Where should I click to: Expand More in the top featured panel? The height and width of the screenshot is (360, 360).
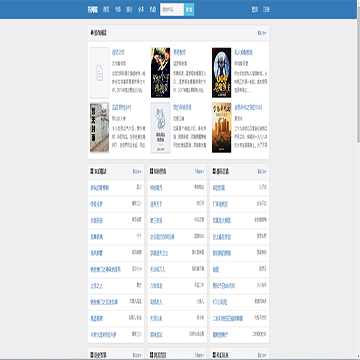coord(262,33)
